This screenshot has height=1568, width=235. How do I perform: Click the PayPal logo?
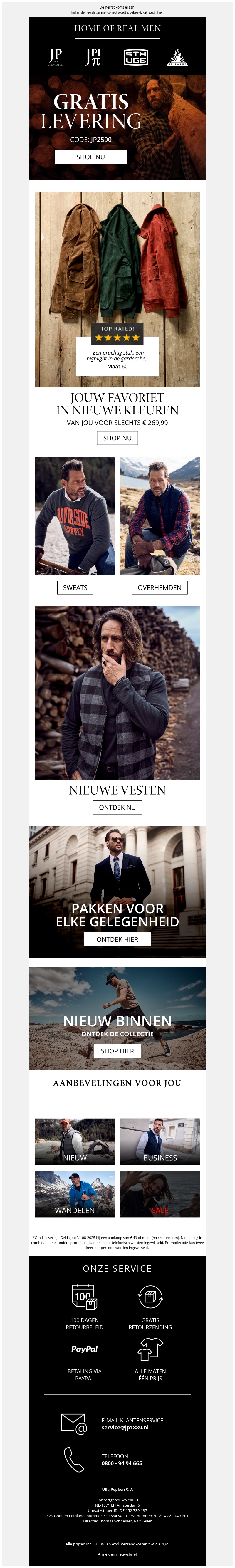(84, 1349)
